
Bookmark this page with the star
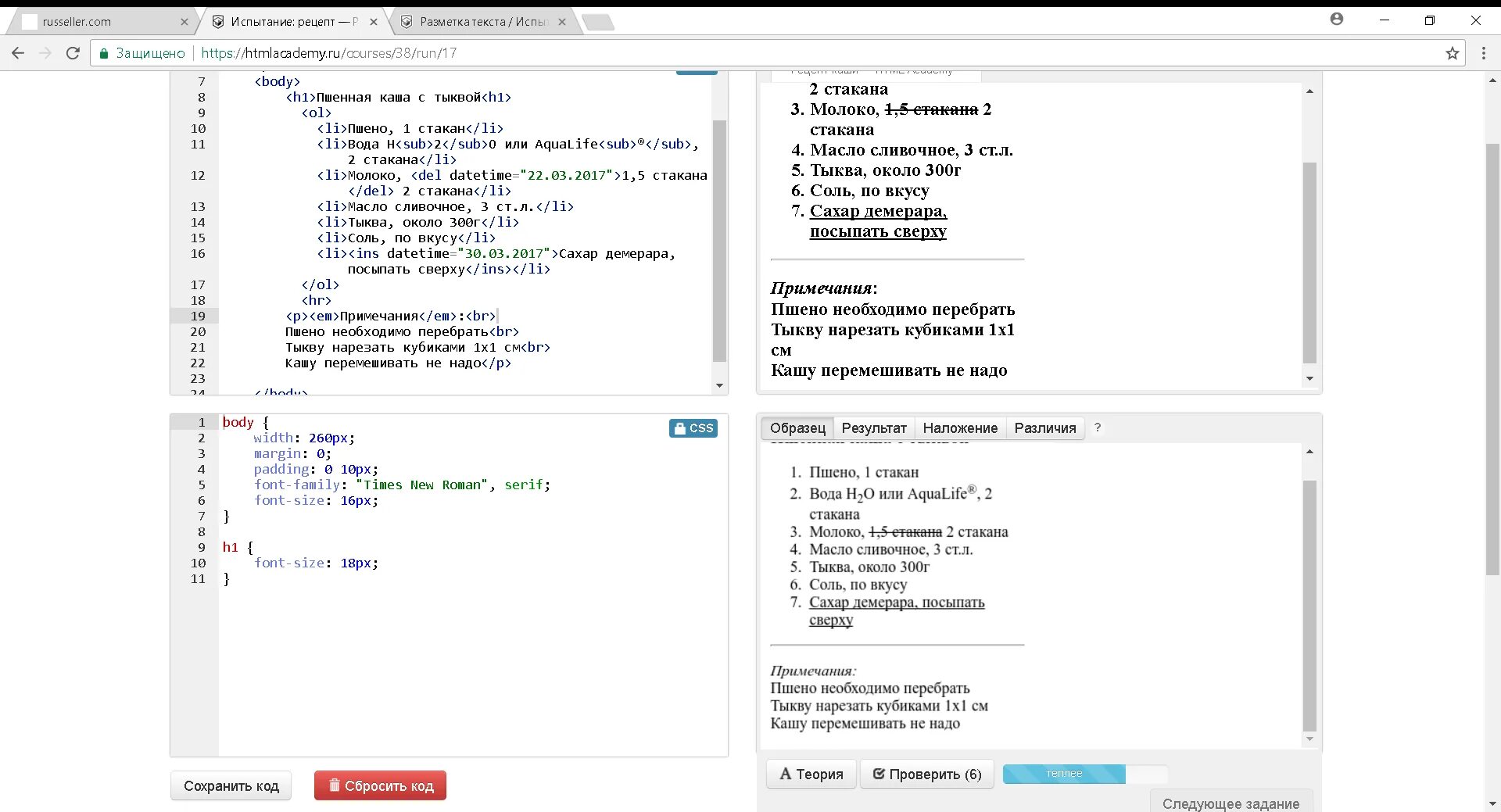coord(1453,53)
